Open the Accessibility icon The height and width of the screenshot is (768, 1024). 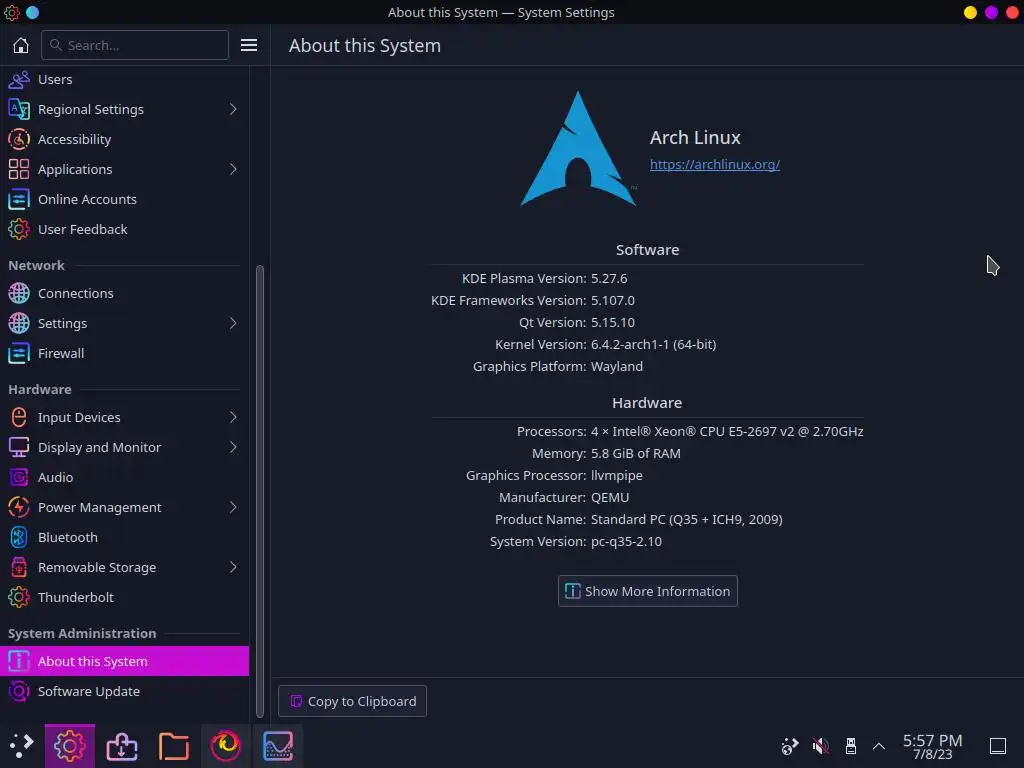(19, 139)
